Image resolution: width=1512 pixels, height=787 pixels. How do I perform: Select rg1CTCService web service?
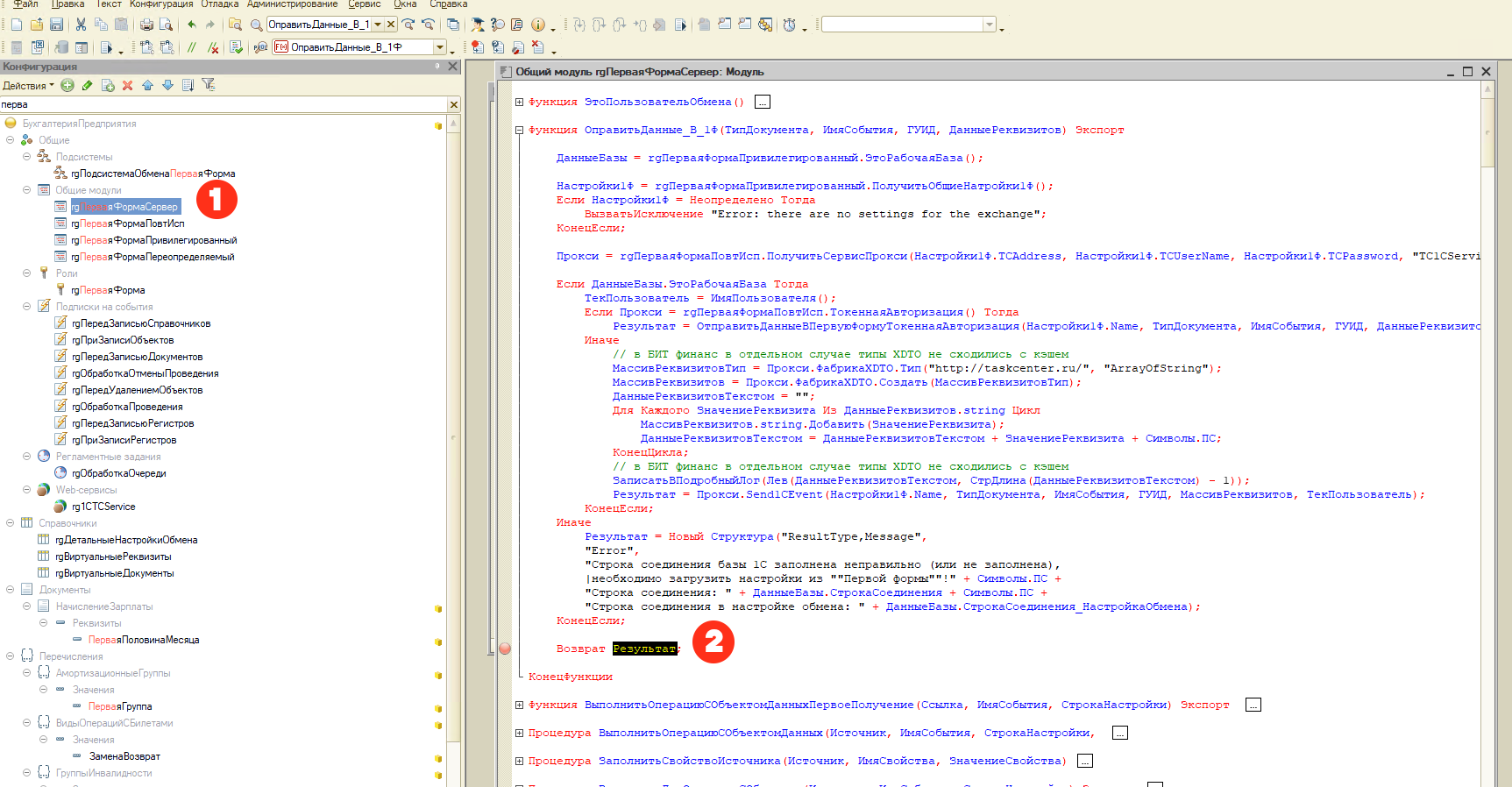pyautogui.click(x=103, y=507)
